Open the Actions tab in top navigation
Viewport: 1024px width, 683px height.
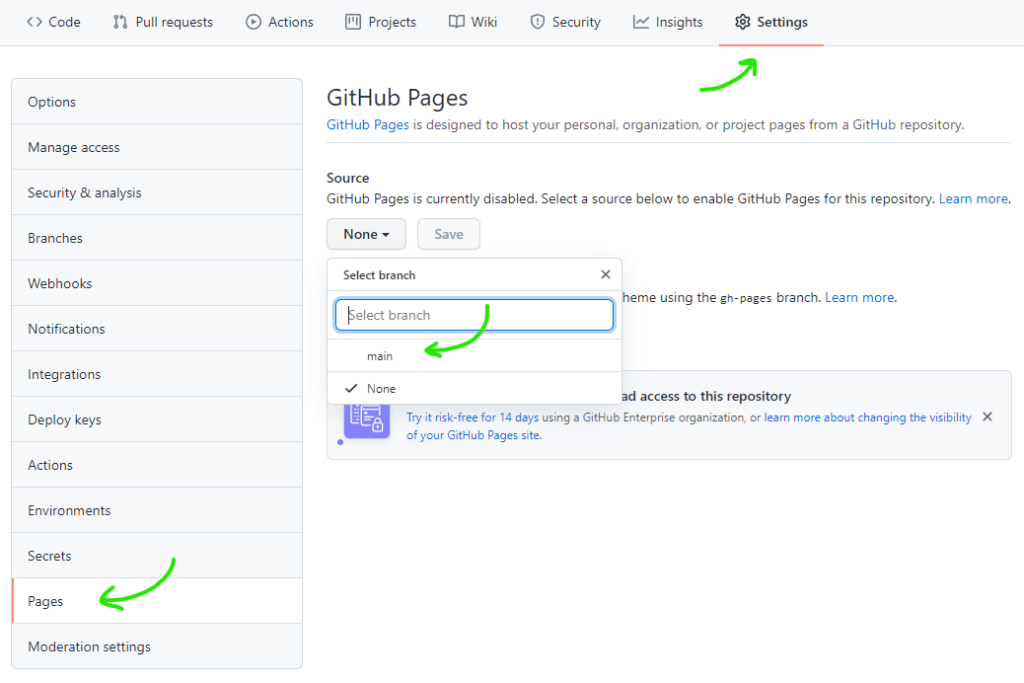coord(280,22)
